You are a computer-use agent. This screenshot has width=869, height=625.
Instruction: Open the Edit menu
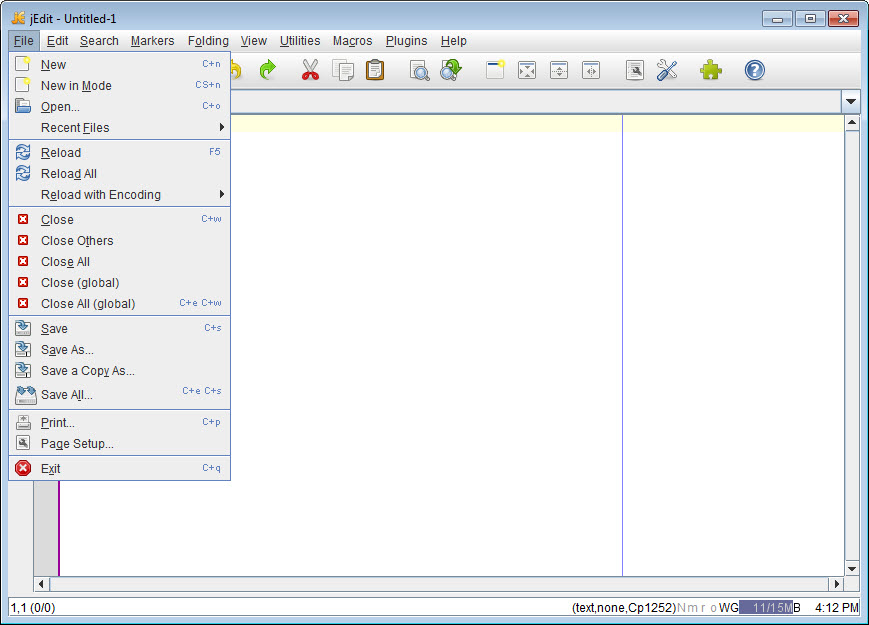click(57, 40)
